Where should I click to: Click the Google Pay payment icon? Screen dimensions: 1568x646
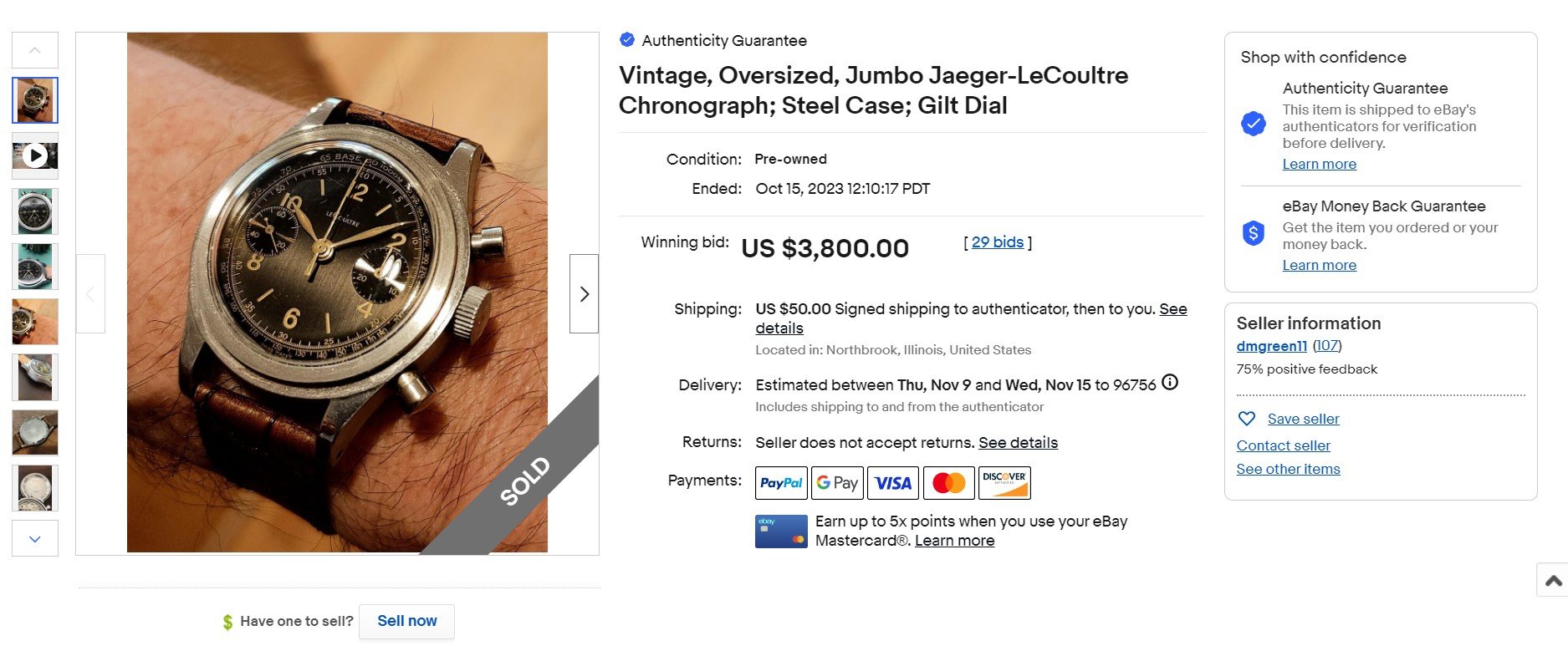[837, 483]
